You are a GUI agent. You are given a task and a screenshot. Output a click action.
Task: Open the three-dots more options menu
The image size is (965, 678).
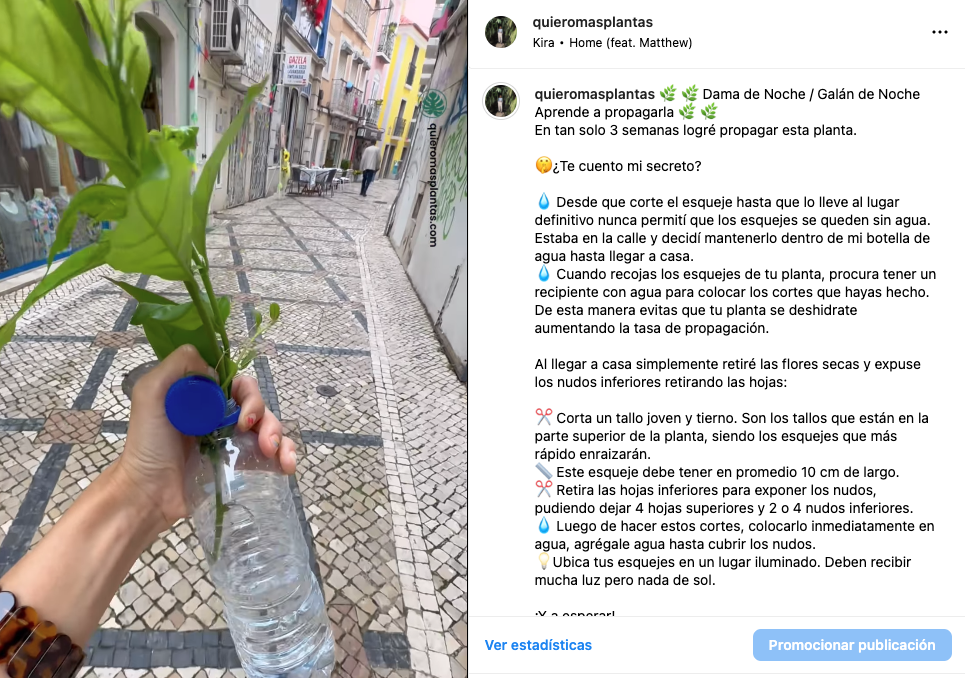(x=939, y=32)
